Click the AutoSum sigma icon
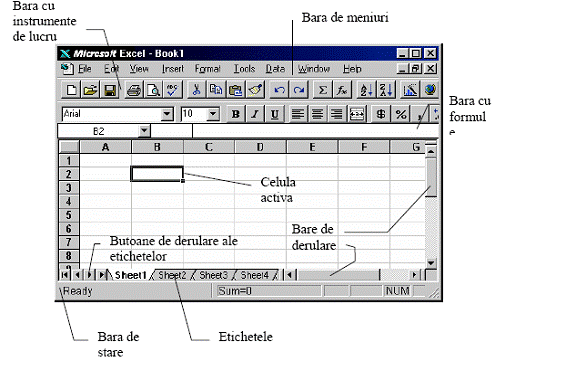 click(323, 90)
